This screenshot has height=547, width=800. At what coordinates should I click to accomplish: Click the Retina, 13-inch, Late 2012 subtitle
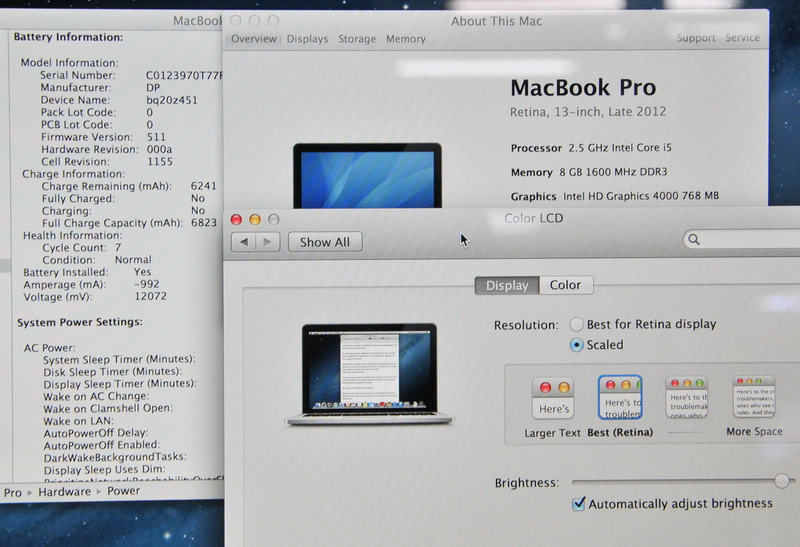point(588,112)
